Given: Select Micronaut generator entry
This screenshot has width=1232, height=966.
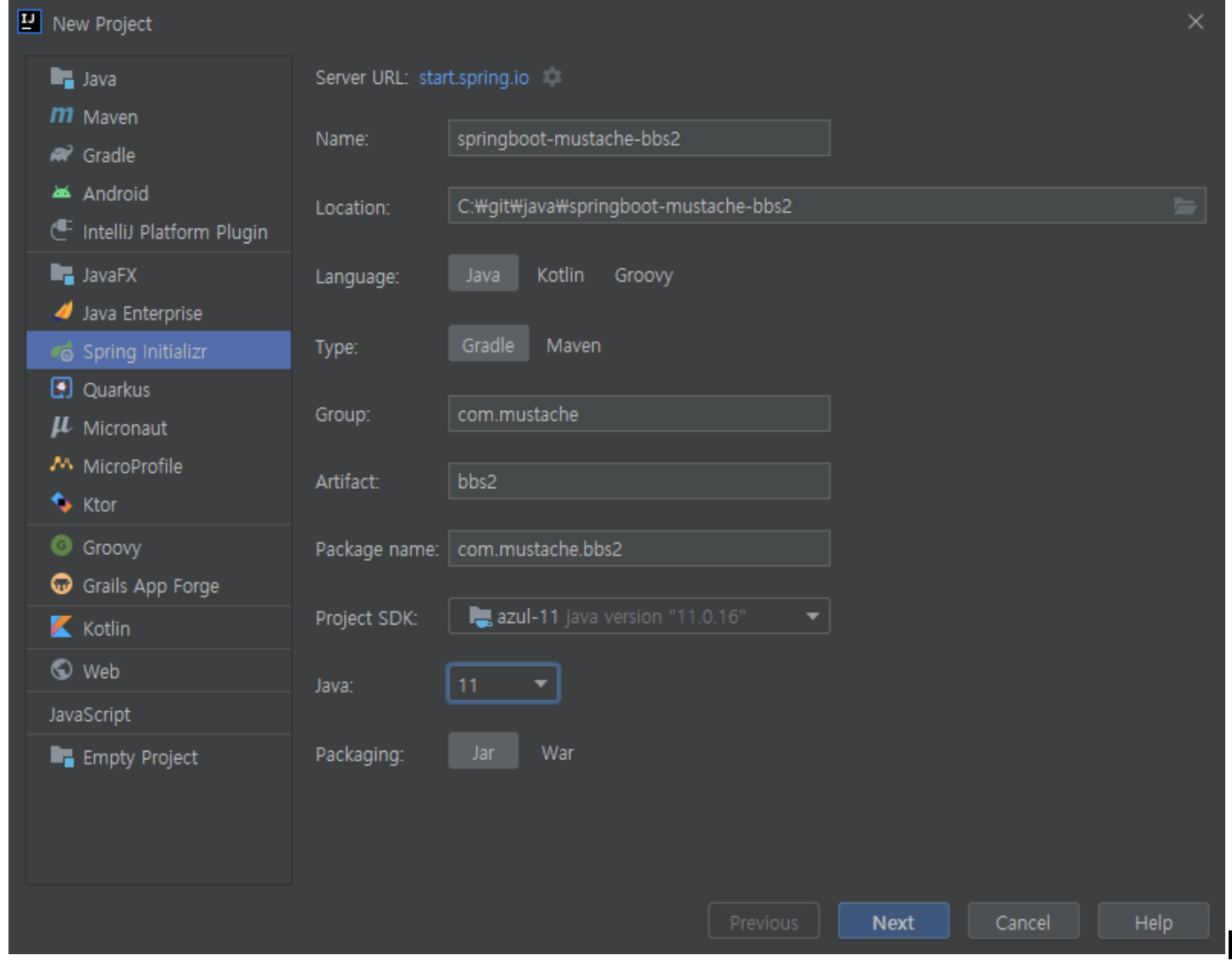Looking at the screenshot, I should 158,427.
